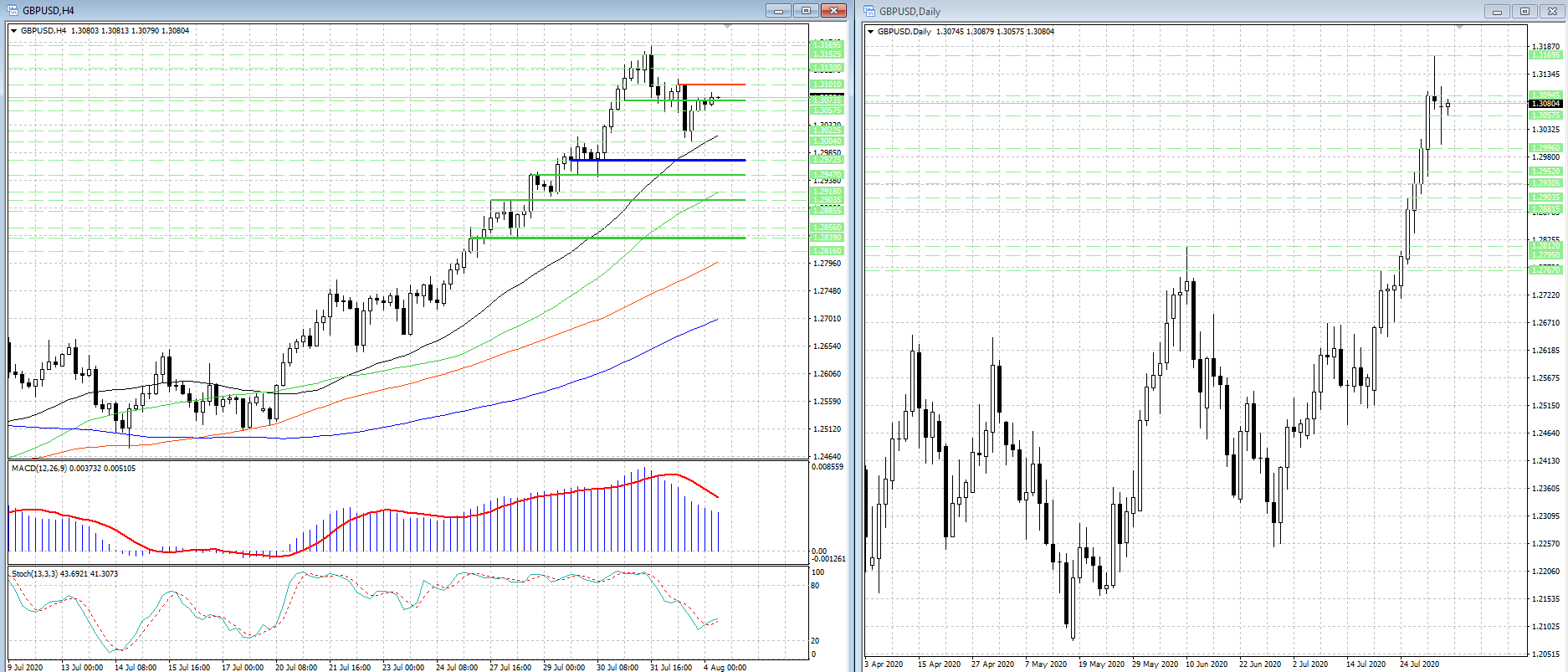1568x672 pixels.
Task: Click the 1.31010 price label in H4 chart
Action: coord(828,84)
